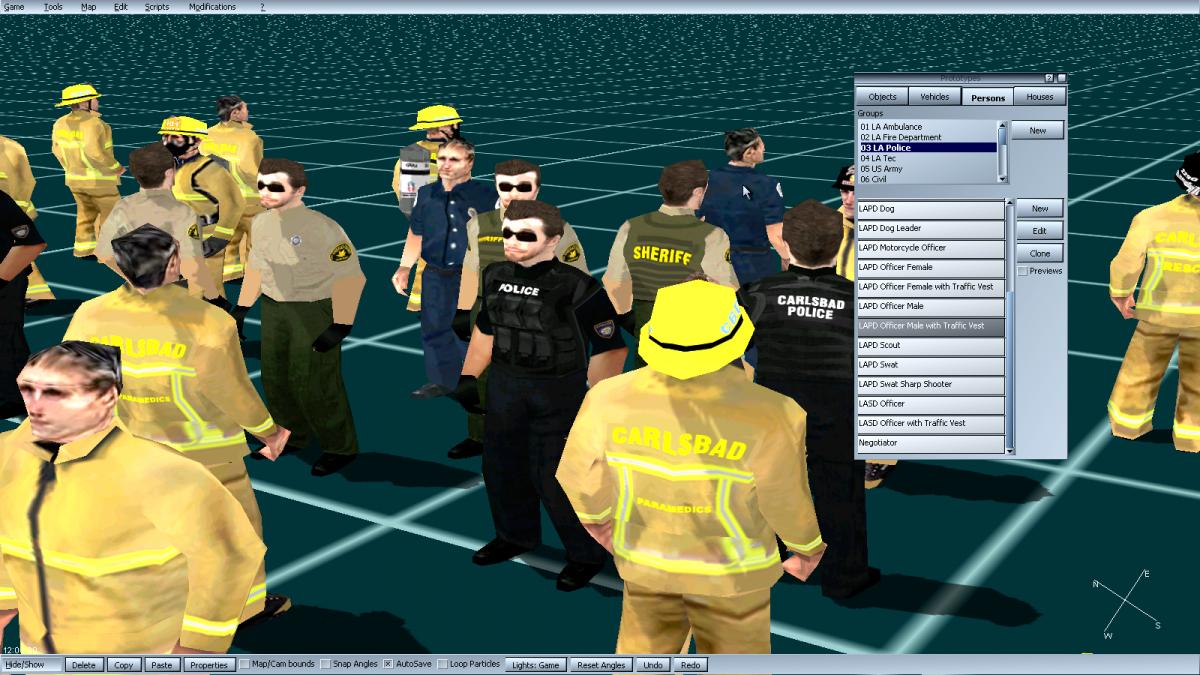
Task: Open Properties from the bottom toolbar
Action: click(210, 665)
